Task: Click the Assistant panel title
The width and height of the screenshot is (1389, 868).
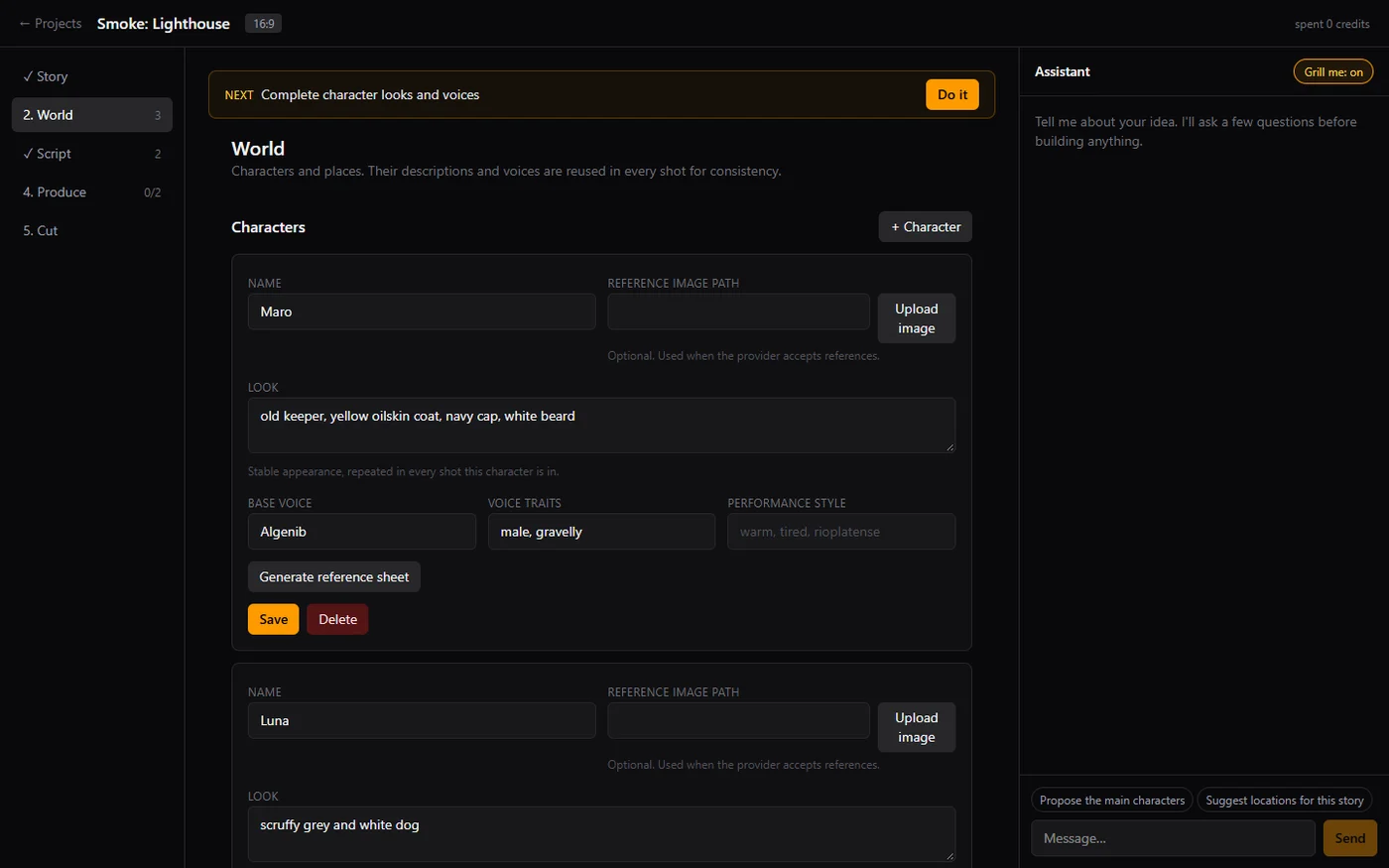Action: click(x=1063, y=71)
